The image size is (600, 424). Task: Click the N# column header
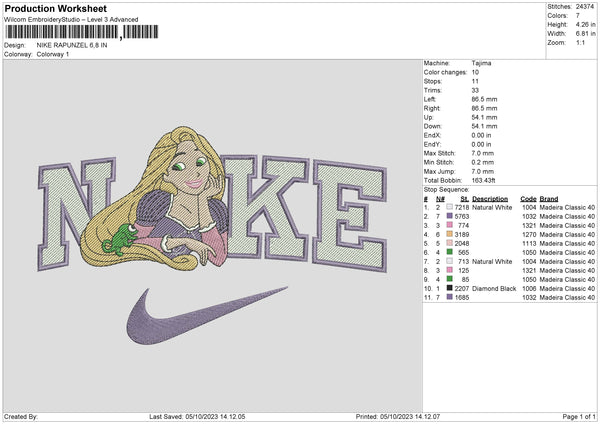point(440,199)
